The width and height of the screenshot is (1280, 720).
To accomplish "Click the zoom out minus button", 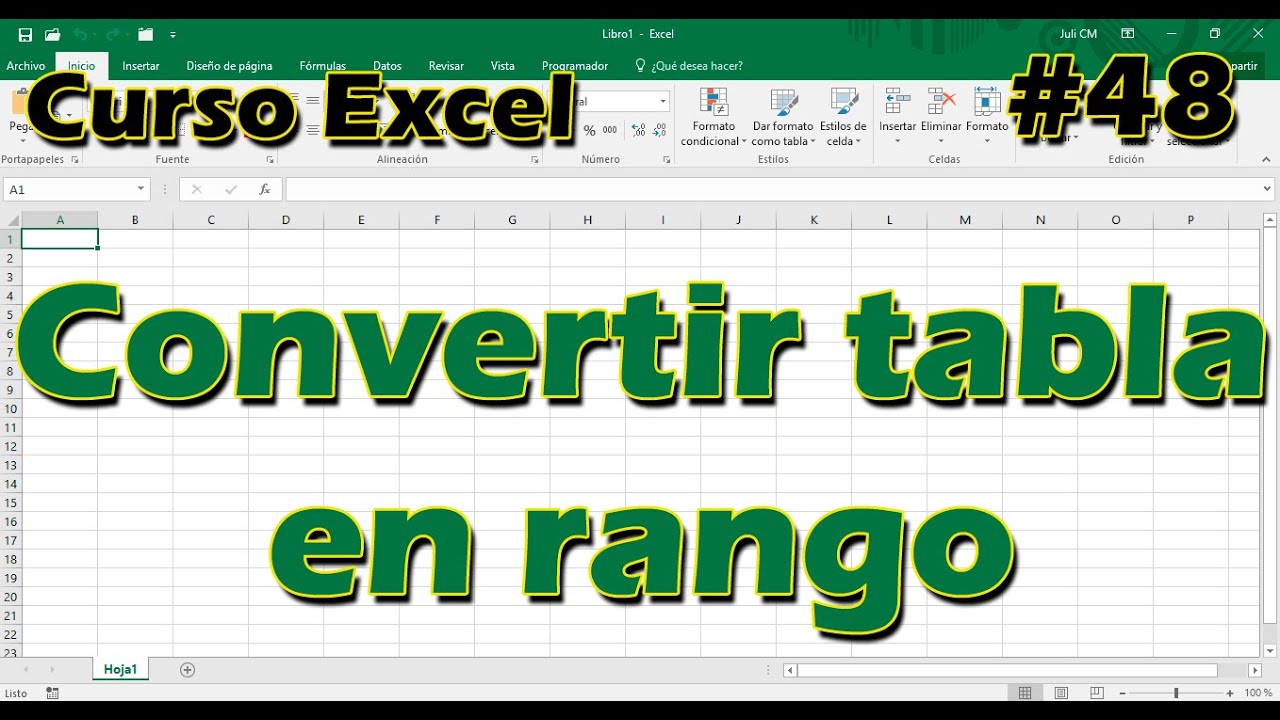I will (1123, 693).
